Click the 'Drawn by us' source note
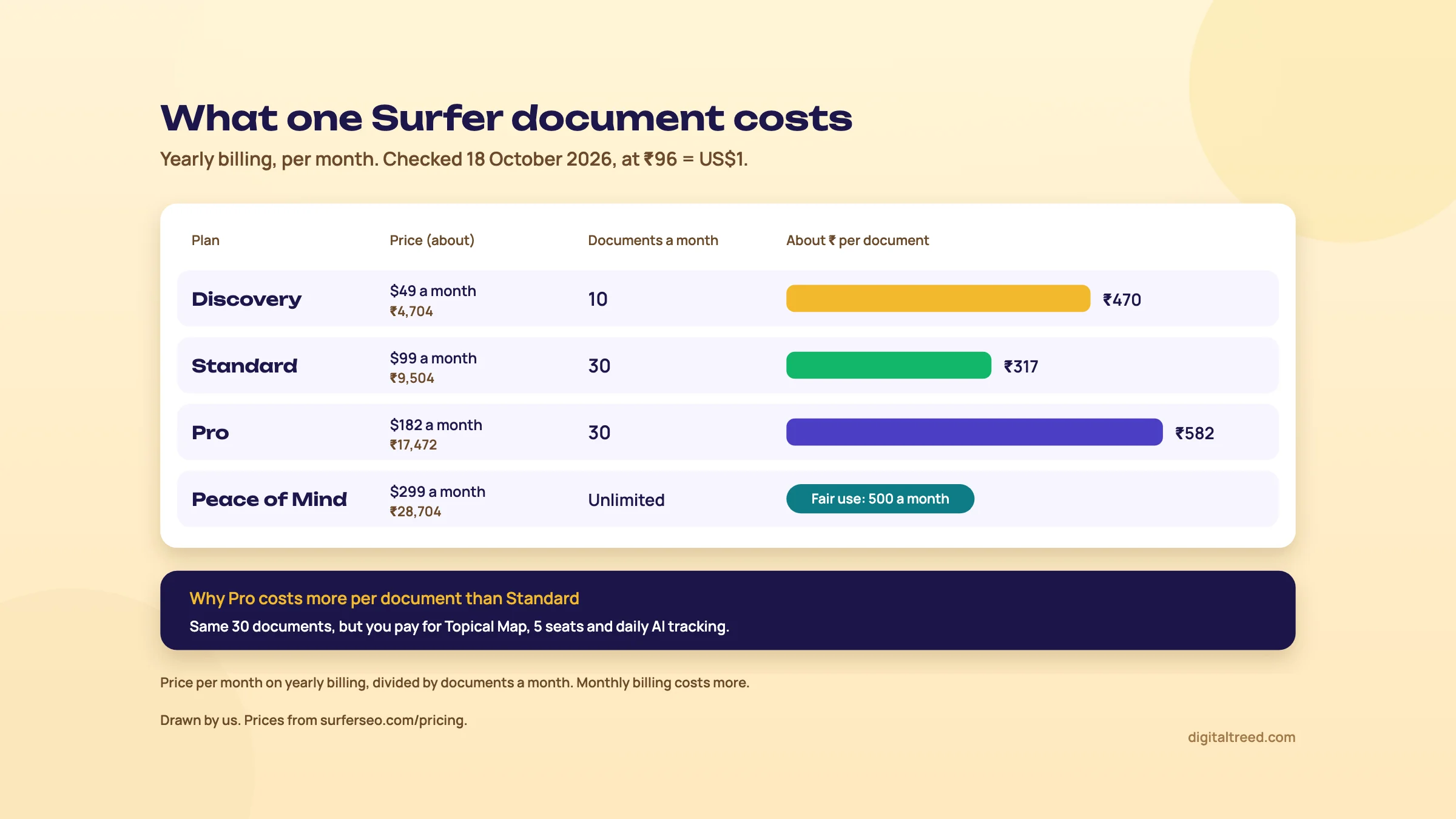Viewport: 1456px width, 819px height. [314, 720]
